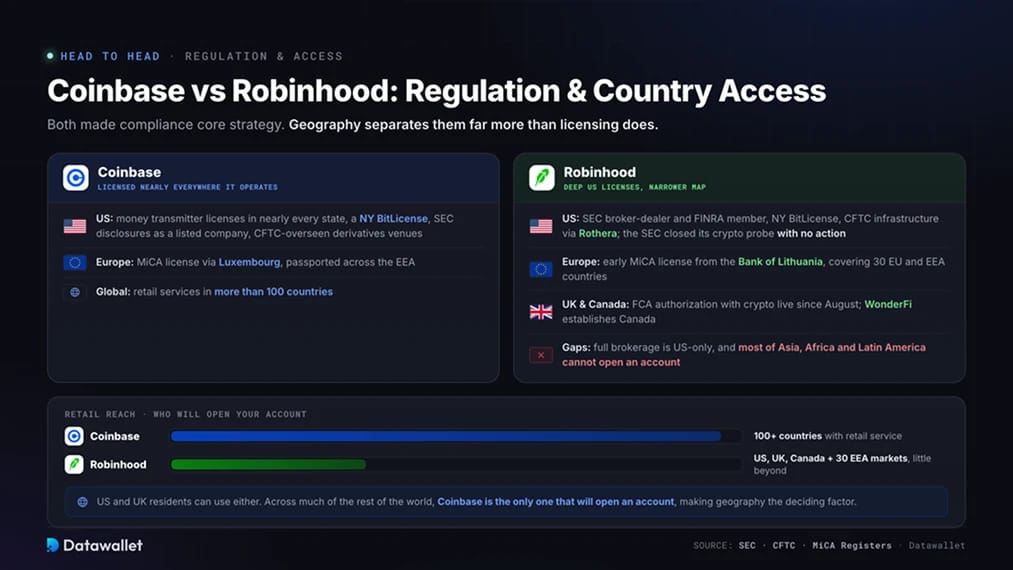This screenshot has height=570, width=1013.
Task: Click the EU flag in the Coinbase card
Action: (x=75, y=262)
